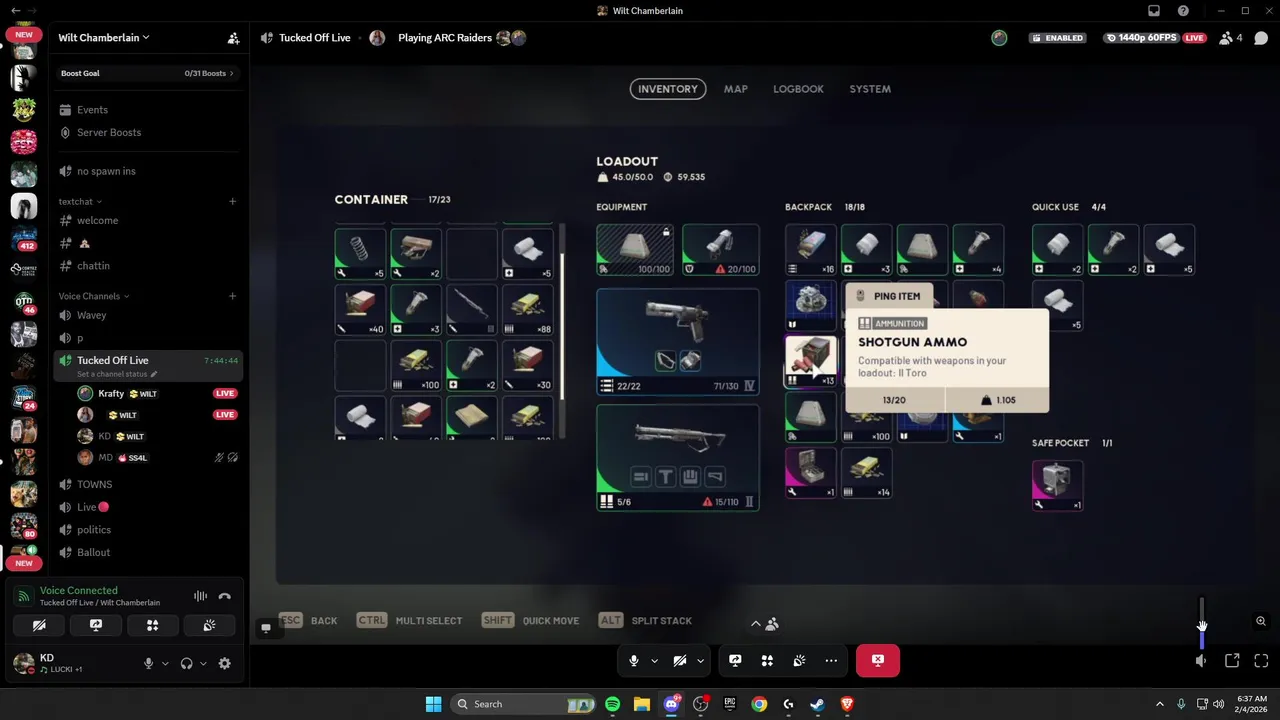The image size is (1280, 720).
Task: Mute microphone in bottom call controls
Action: [633, 661]
